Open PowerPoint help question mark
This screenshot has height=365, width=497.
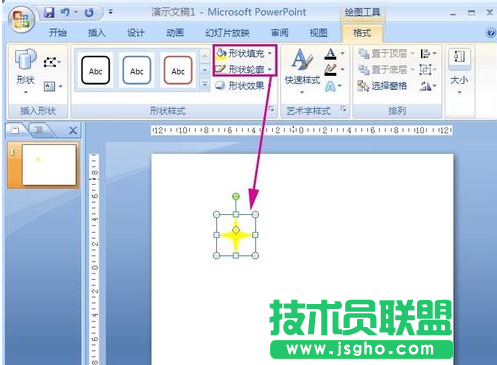[x=490, y=33]
